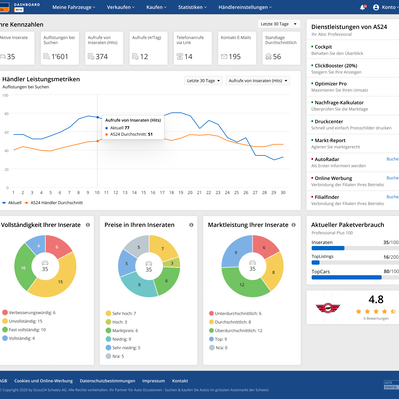Toggle the Aktuell series in chart legend

click(12, 203)
